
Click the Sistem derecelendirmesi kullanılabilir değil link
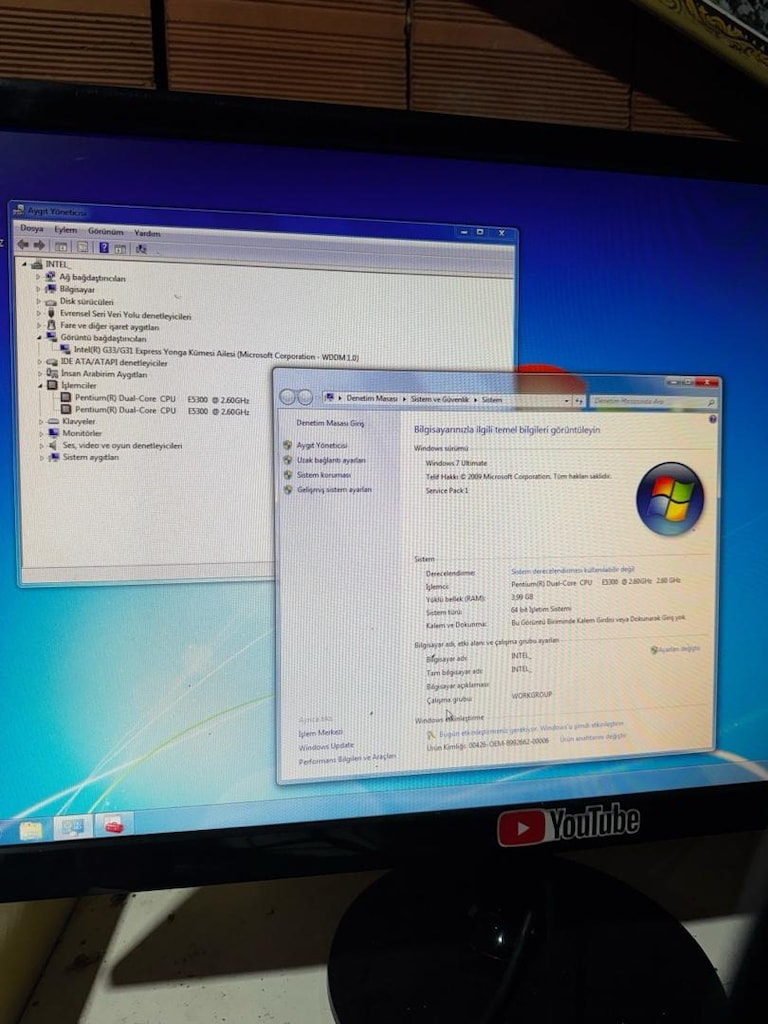pos(573,571)
